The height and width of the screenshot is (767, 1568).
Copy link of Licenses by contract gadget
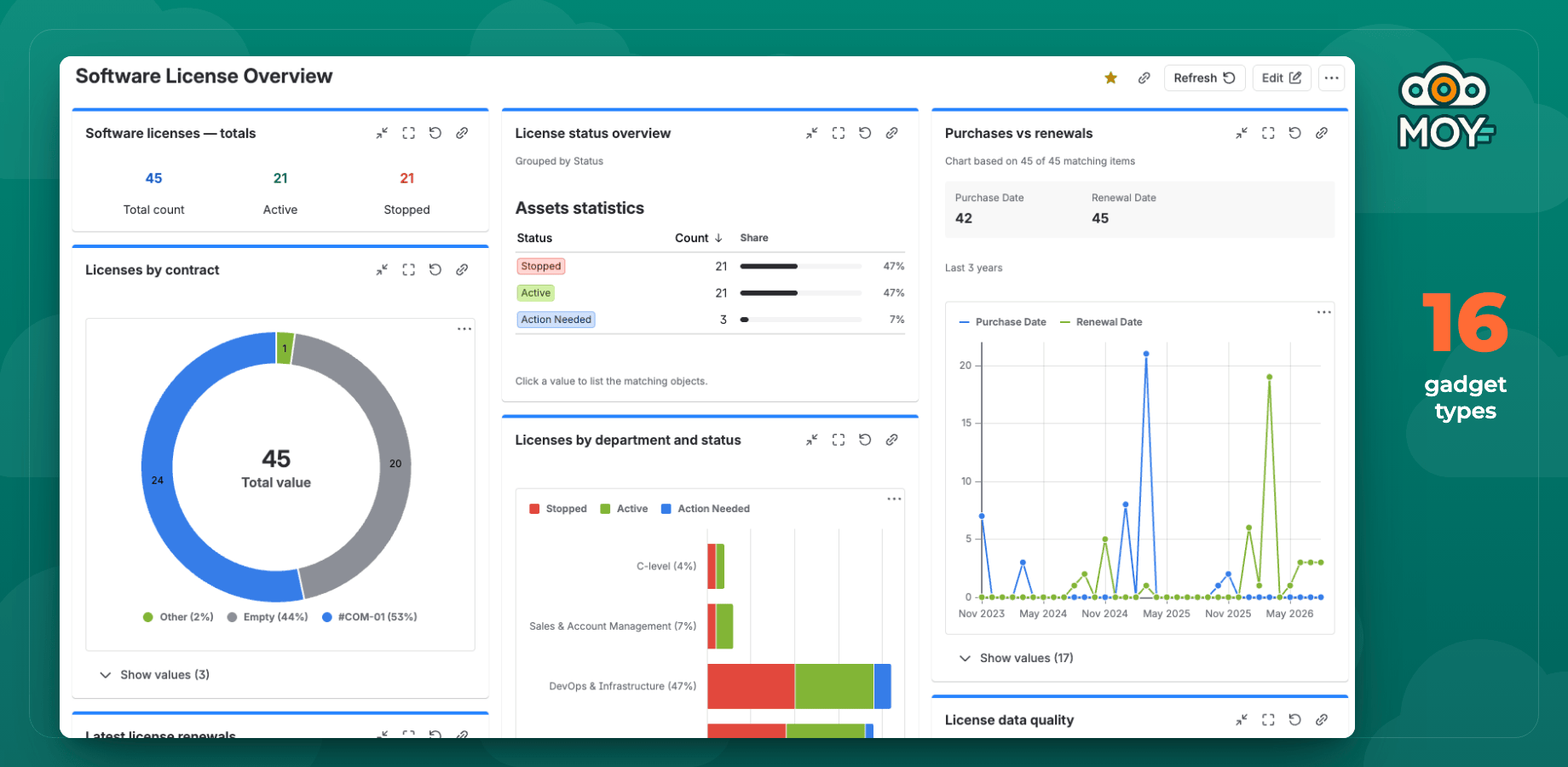coord(462,269)
